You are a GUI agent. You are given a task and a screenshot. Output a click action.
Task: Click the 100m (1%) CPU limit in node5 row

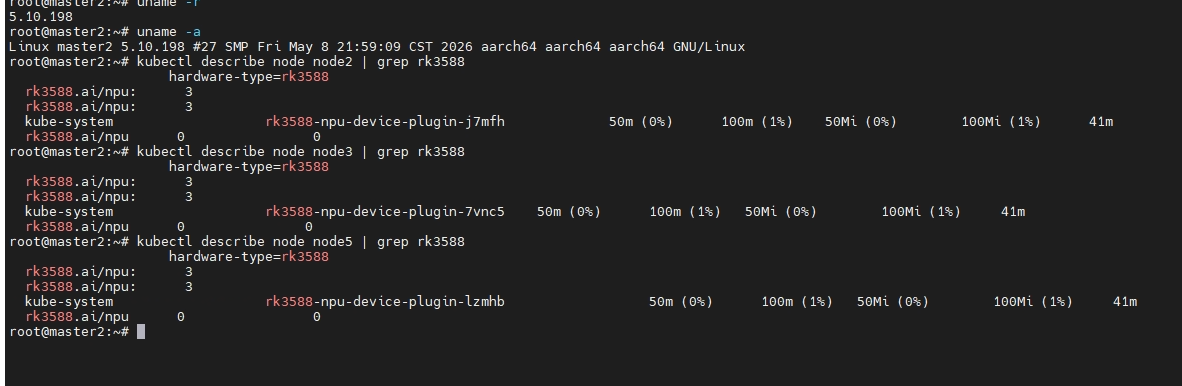coord(797,302)
